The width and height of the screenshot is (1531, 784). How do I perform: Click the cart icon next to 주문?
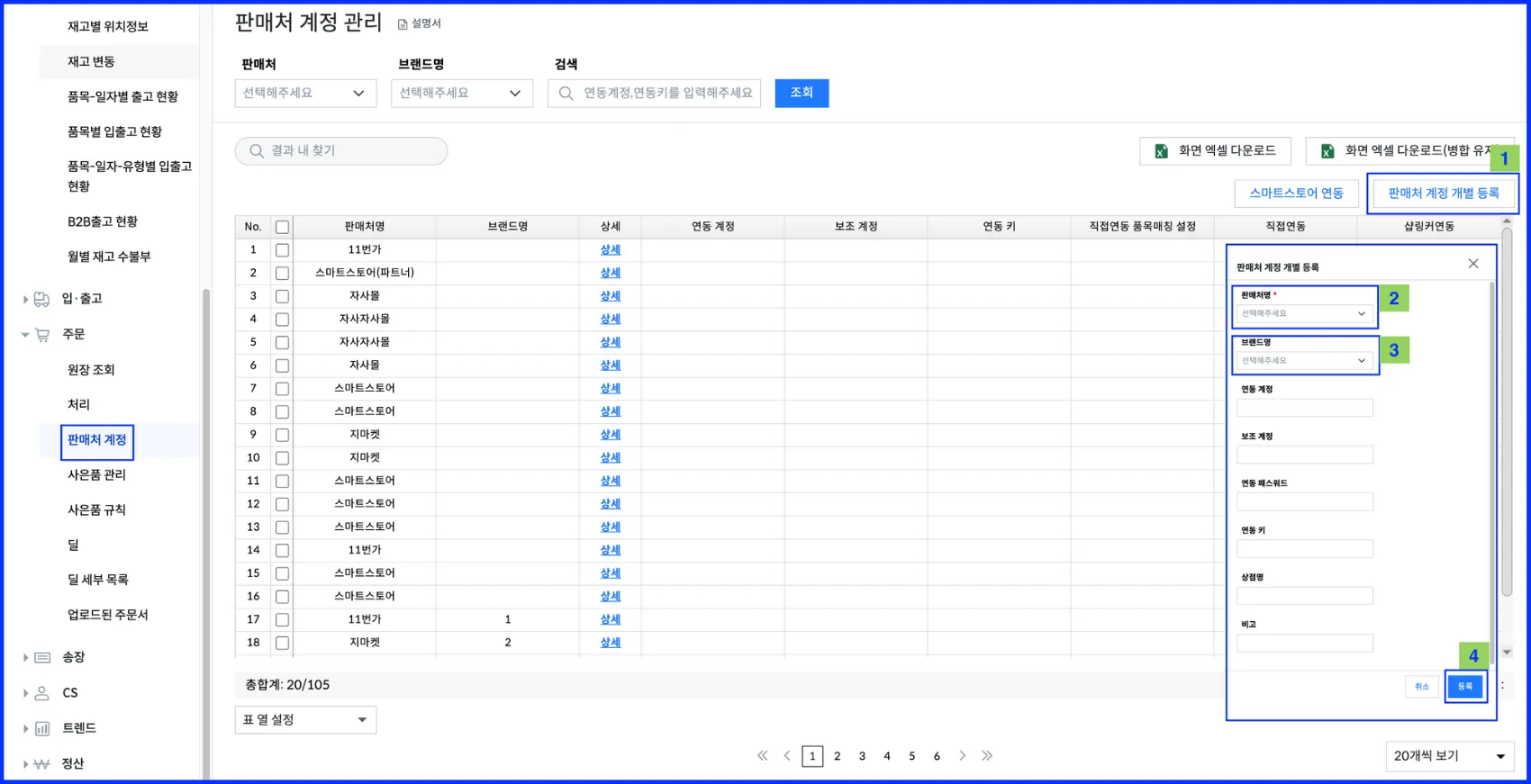pos(42,335)
